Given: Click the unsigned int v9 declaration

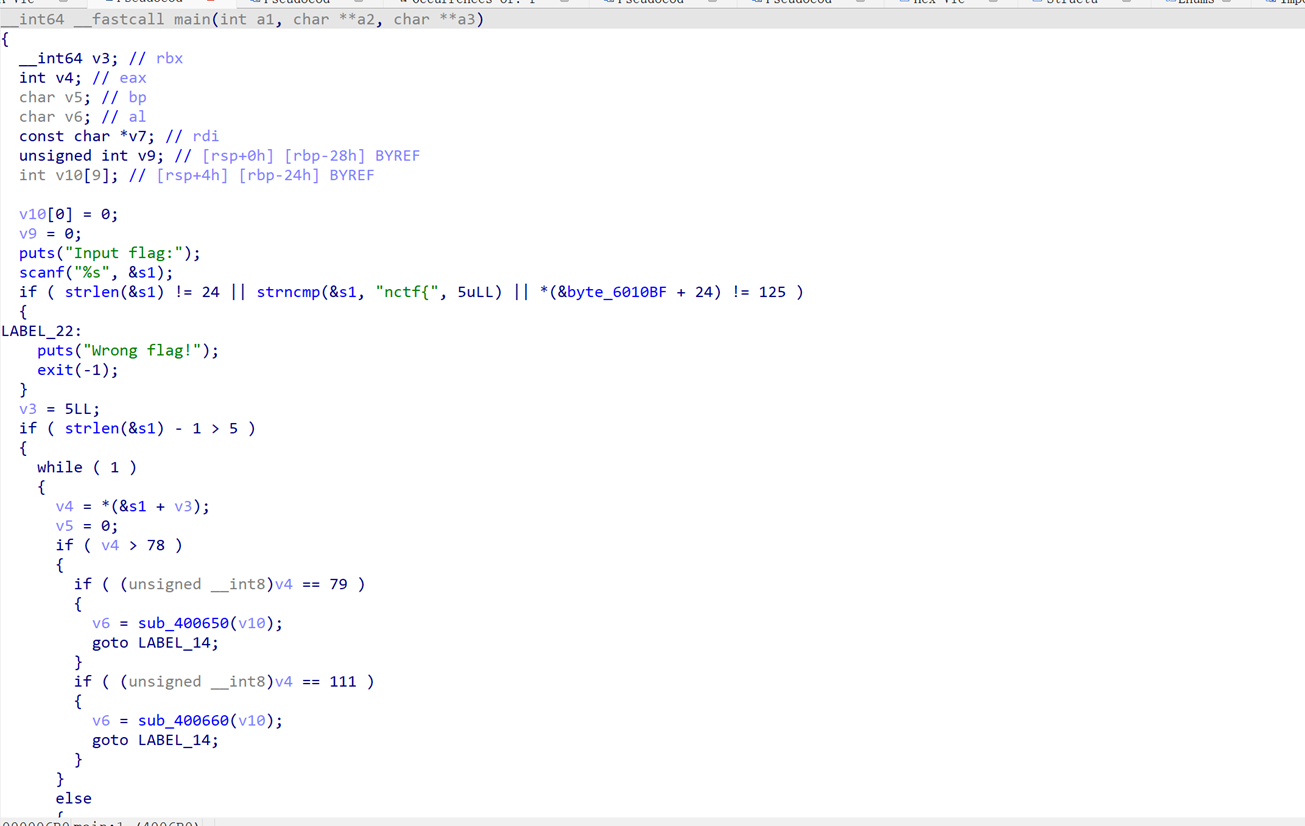Looking at the screenshot, I should click(91, 156).
